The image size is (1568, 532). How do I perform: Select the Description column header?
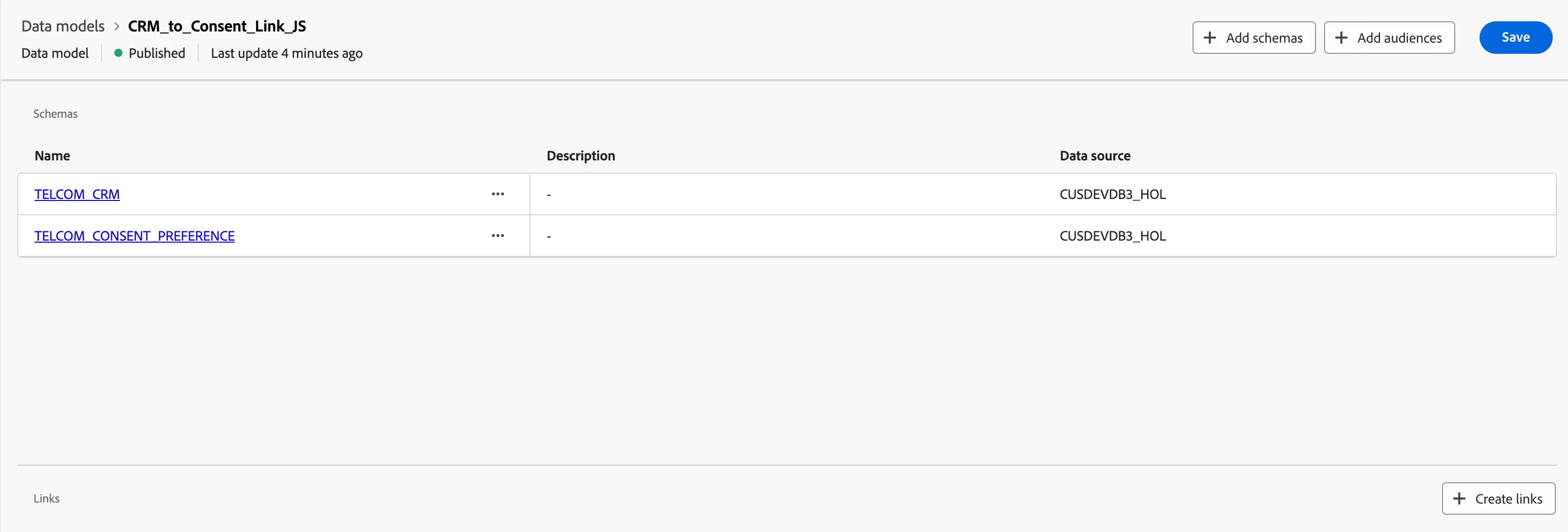tap(581, 156)
